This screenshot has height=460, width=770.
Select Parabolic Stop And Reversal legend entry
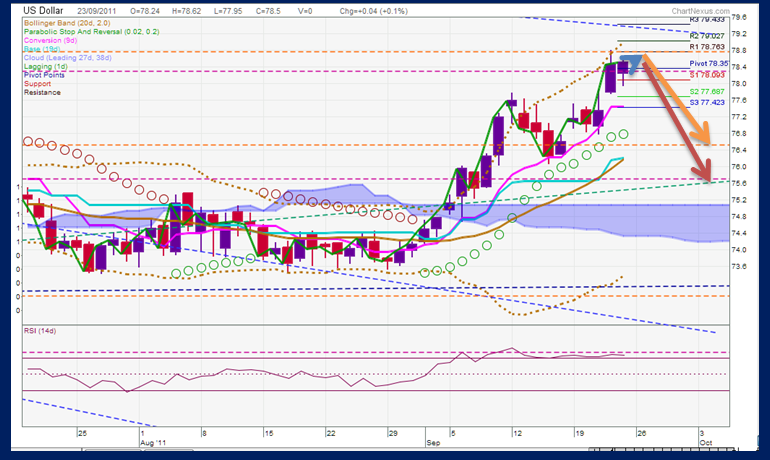(x=91, y=31)
